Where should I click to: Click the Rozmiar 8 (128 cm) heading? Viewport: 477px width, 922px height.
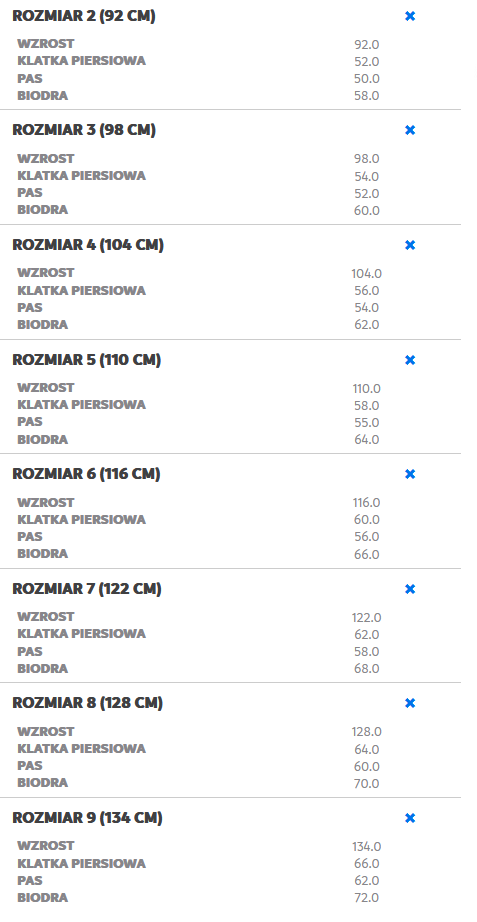coord(88,703)
